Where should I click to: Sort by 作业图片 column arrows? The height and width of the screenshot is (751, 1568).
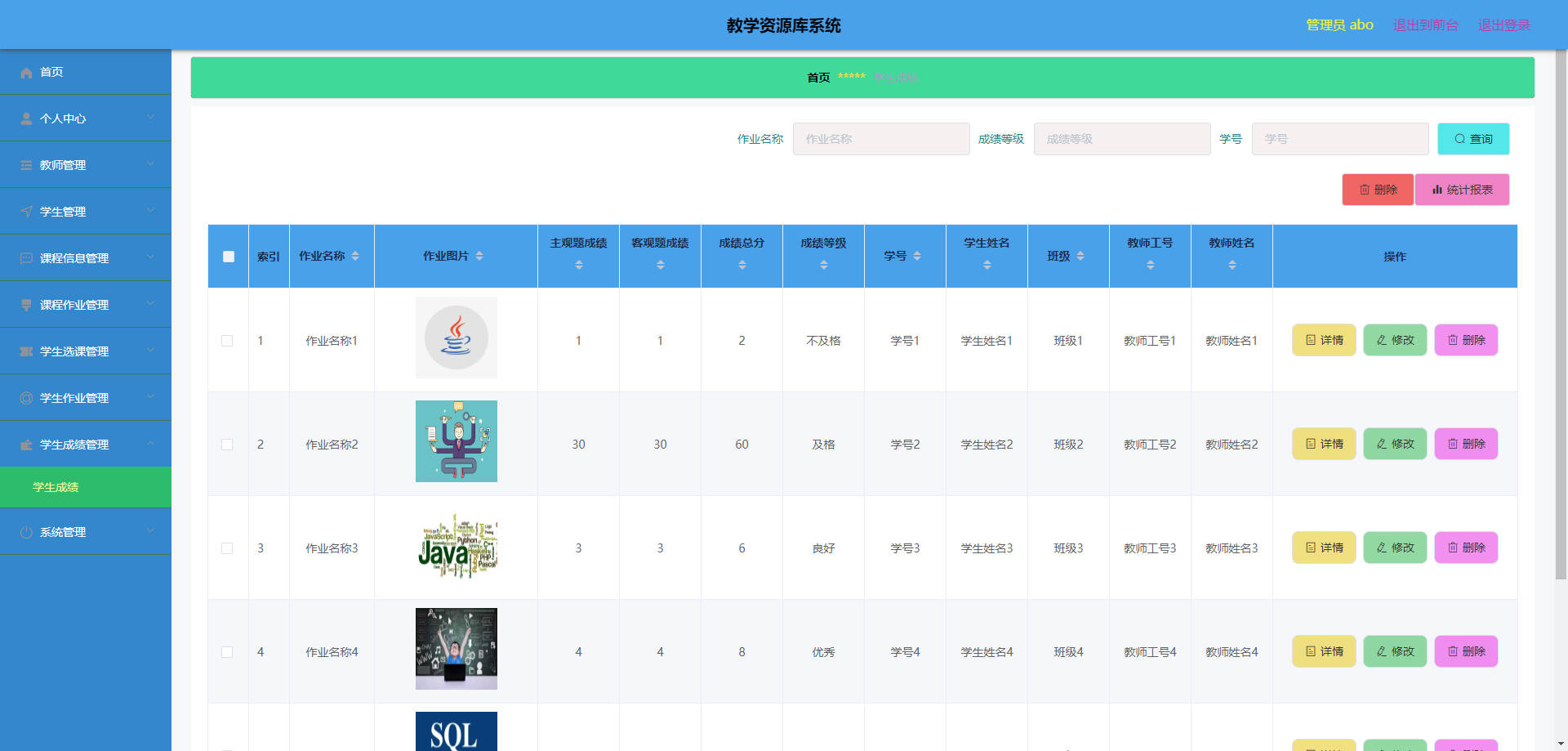point(479,257)
